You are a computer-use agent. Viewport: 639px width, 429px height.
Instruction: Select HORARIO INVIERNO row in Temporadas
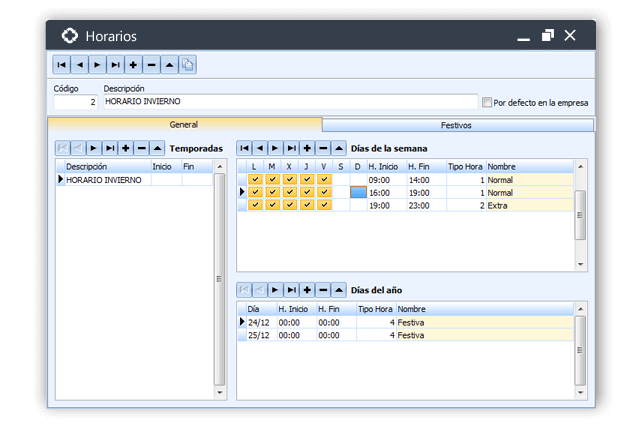(105, 180)
